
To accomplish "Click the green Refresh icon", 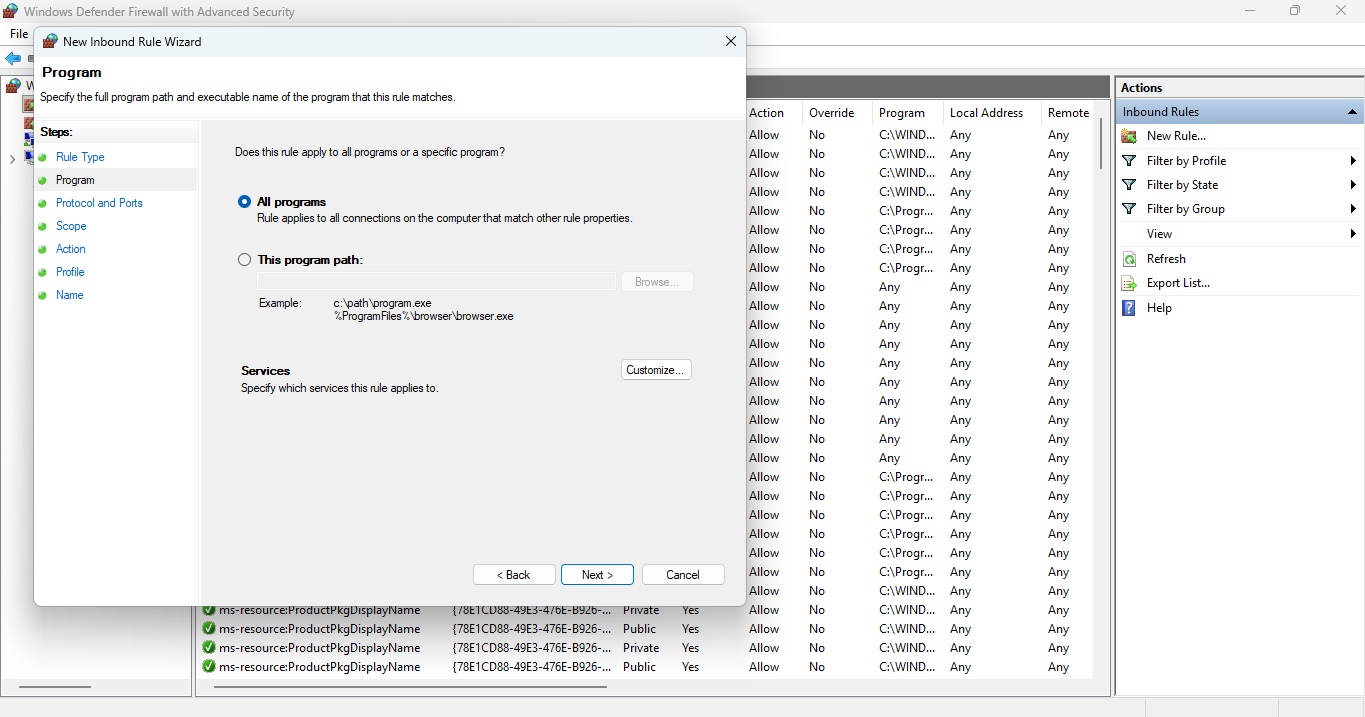I will click(1129, 258).
